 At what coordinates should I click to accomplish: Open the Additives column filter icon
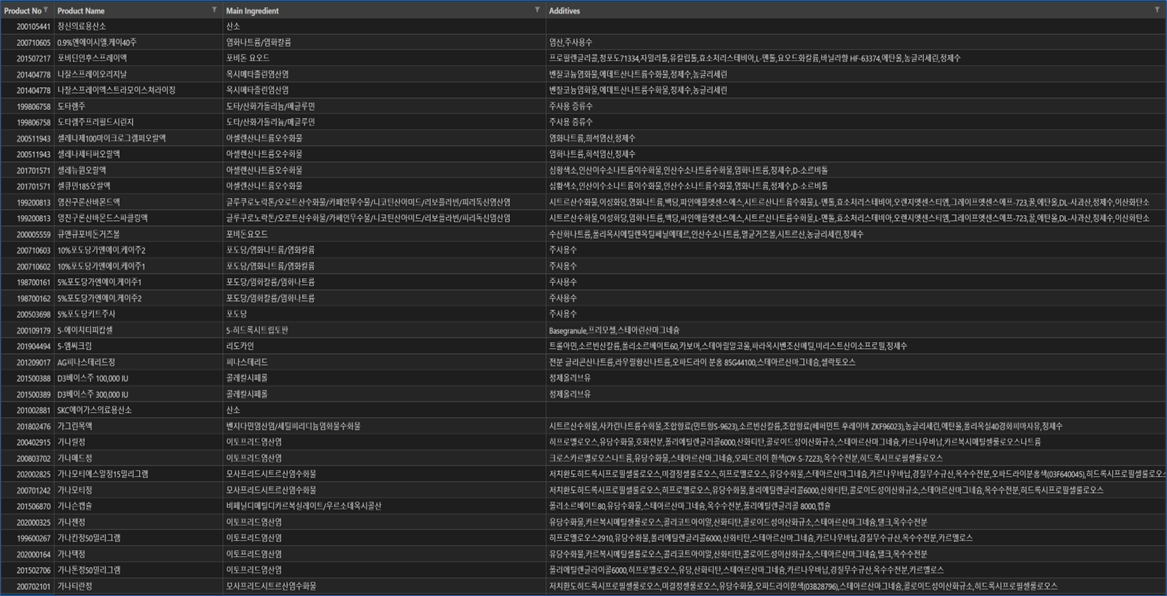(1157, 9)
